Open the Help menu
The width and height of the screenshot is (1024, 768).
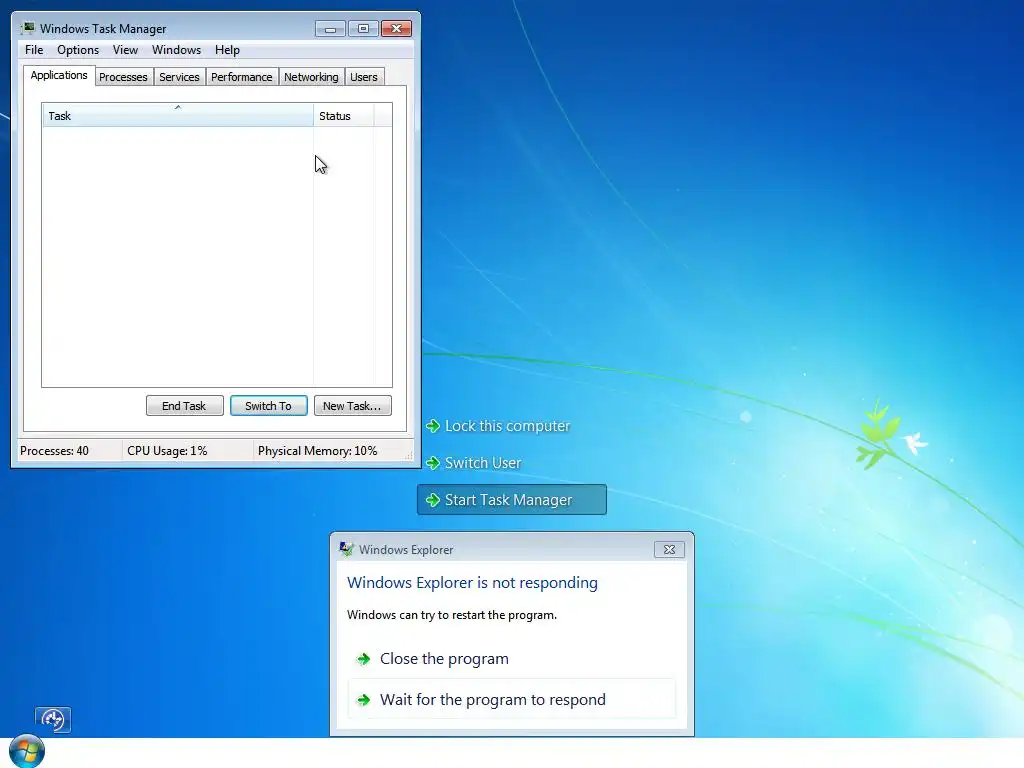[227, 50]
